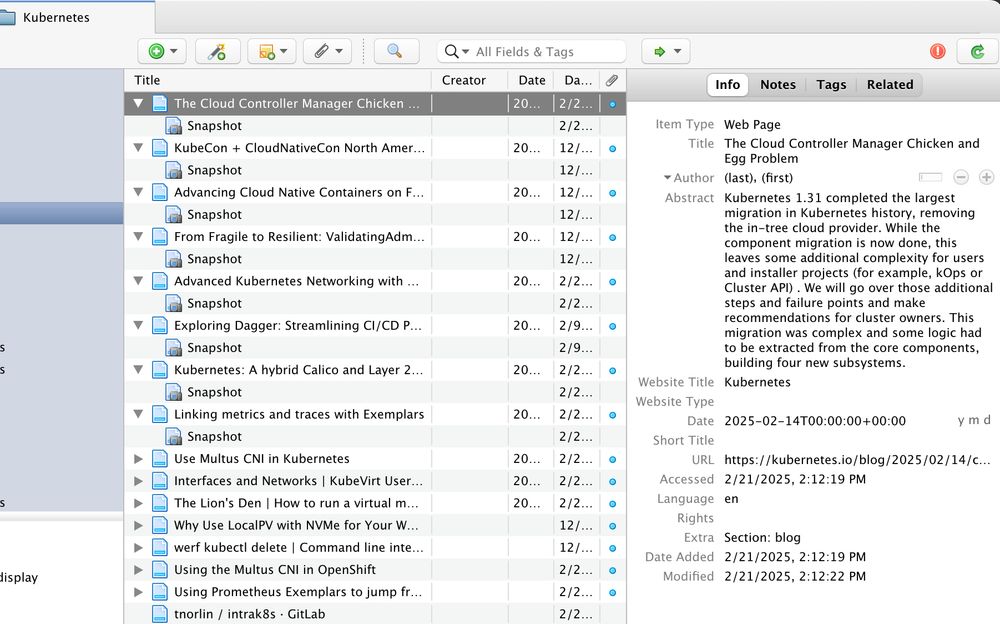Click the Kubernetes collection folder icon
1000x624 pixels.
pos(7,17)
